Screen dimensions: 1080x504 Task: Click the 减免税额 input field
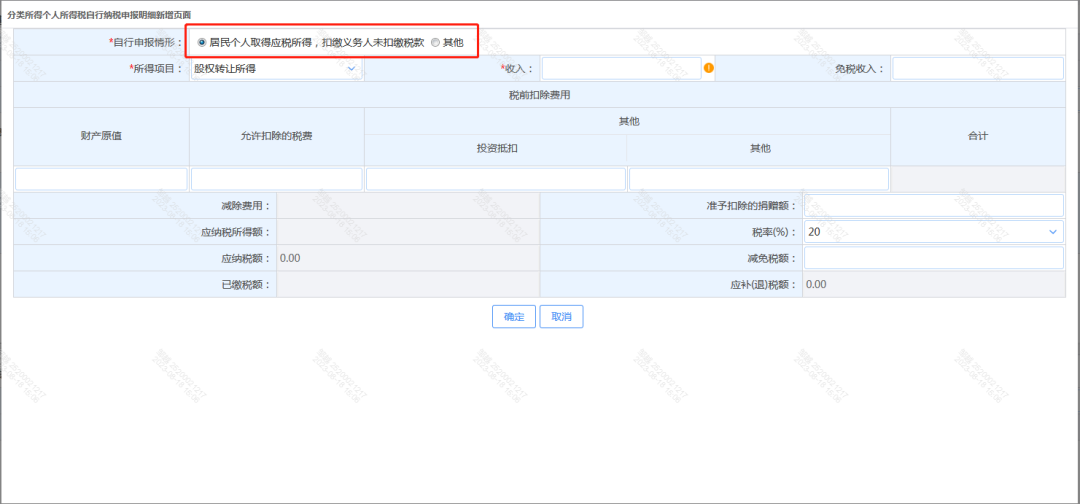click(933, 258)
